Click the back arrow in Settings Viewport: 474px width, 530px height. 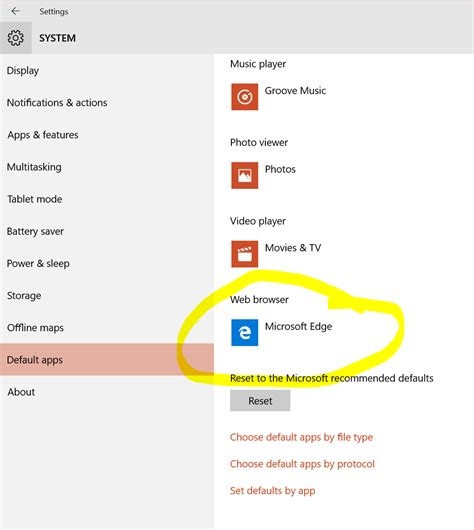click(x=16, y=11)
